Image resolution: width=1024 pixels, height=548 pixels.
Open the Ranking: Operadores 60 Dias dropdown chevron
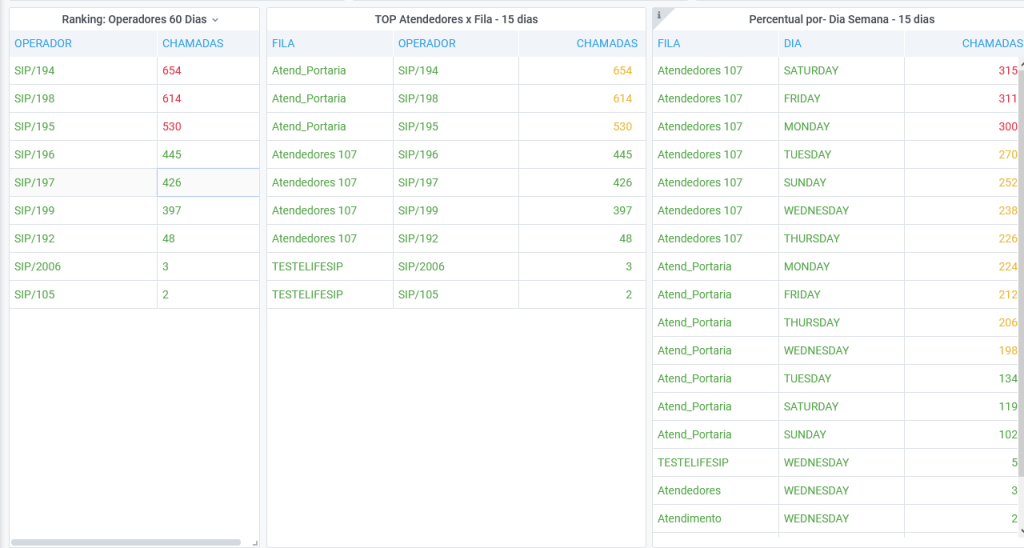[215, 20]
